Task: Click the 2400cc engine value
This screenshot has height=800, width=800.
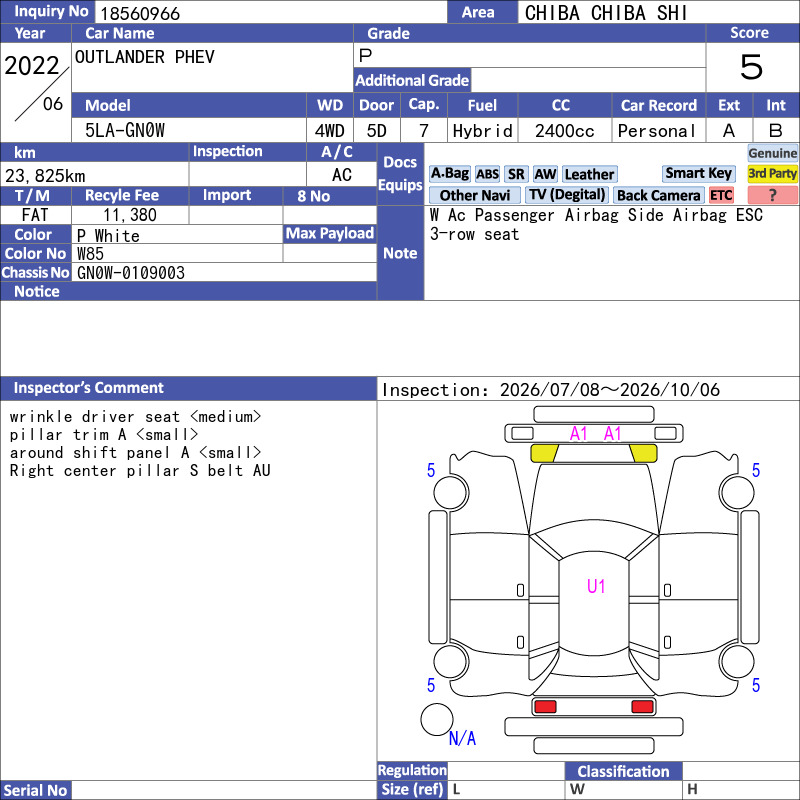Action: pyautogui.click(x=565, y=131)
